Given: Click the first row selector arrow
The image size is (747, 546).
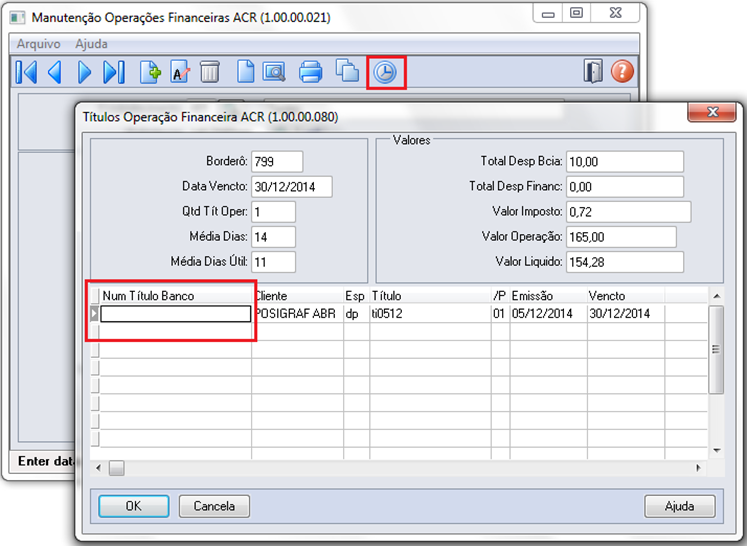Looking at the screenshot, I should coord(94,314).
